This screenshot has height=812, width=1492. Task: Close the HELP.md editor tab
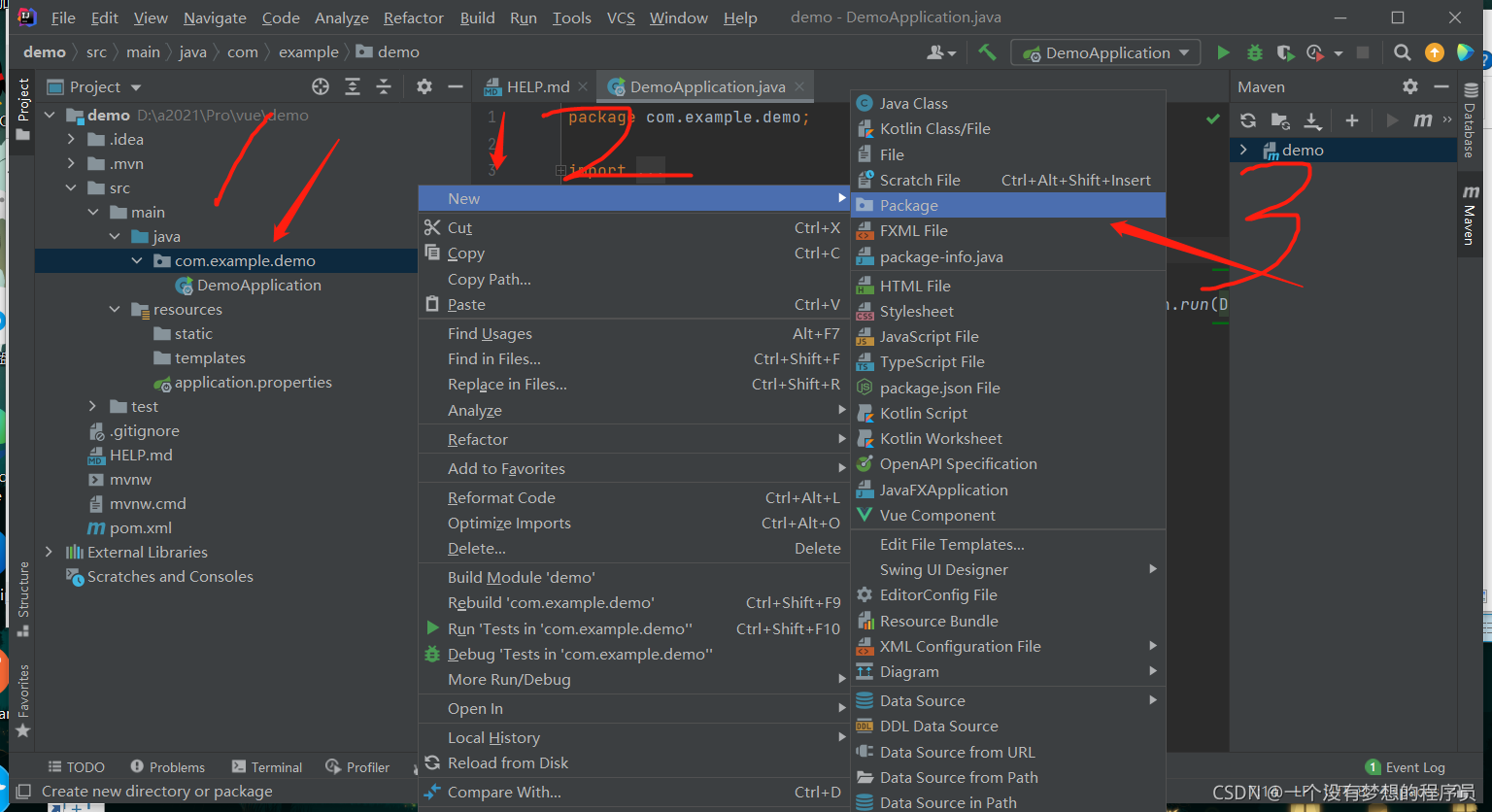click(x=583, y=86)
